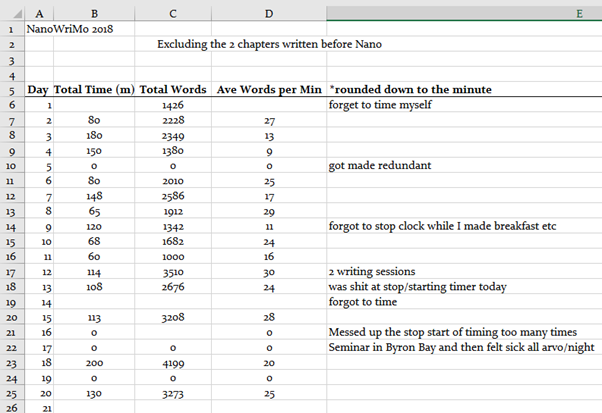Image resolution: width=602 pixels, height=413 pixels.
Task: Select the cell containing 4199 words
Action: click(172, 363)
